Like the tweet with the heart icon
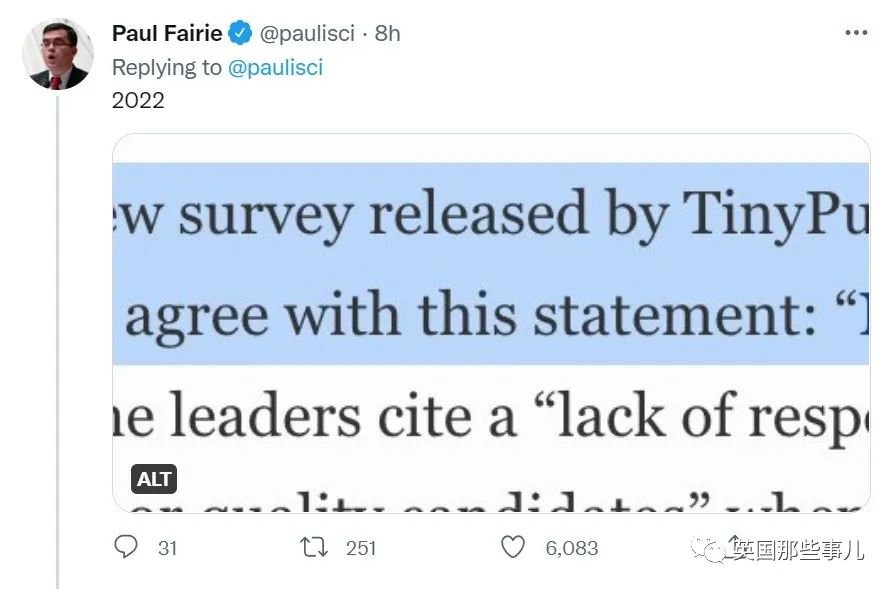The image size is (893, 589). [x=512, y=547]
